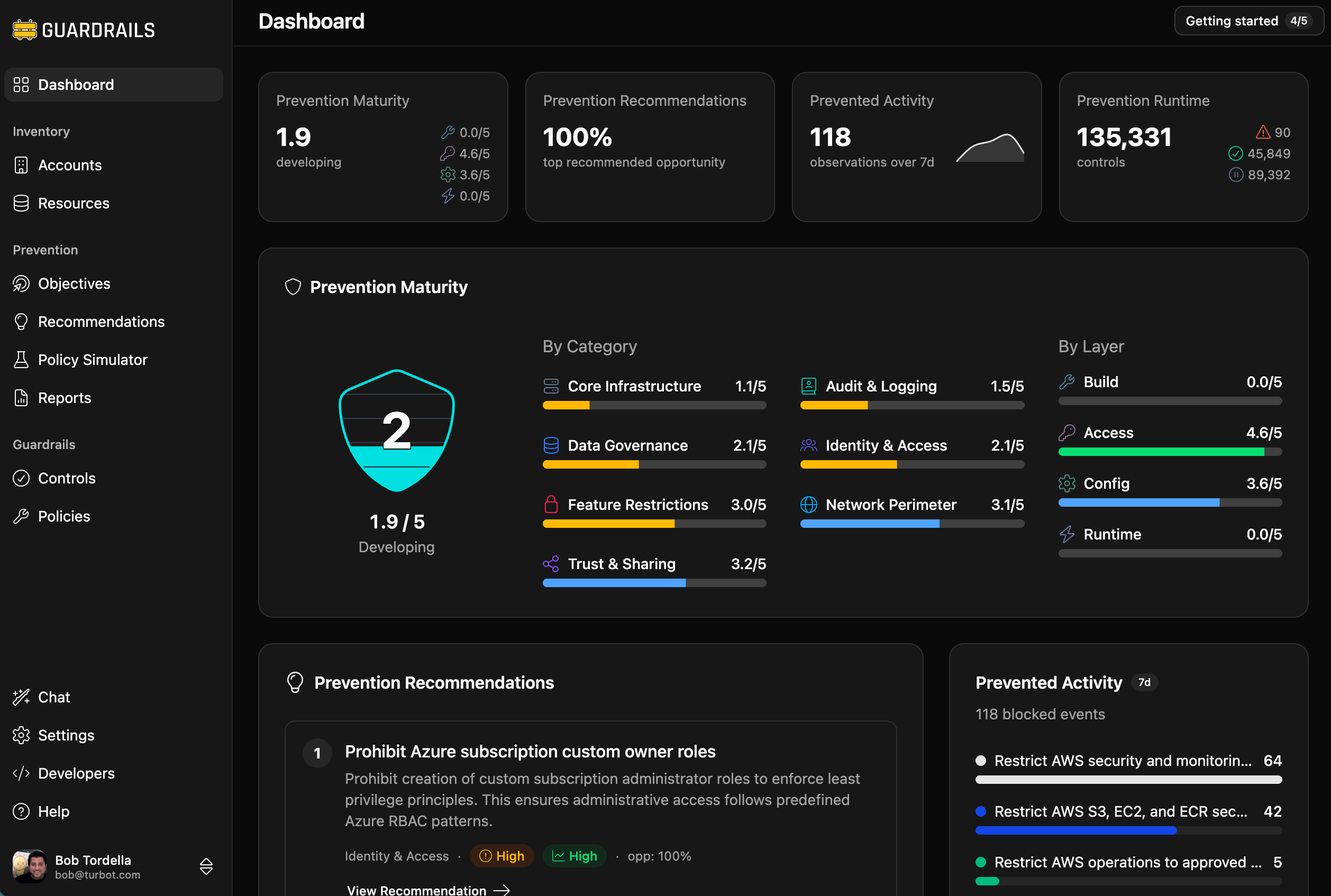Change the 7d Prevented Activity timeframe
This screenshot has width=1331, height=896.
pos(1144,682)
